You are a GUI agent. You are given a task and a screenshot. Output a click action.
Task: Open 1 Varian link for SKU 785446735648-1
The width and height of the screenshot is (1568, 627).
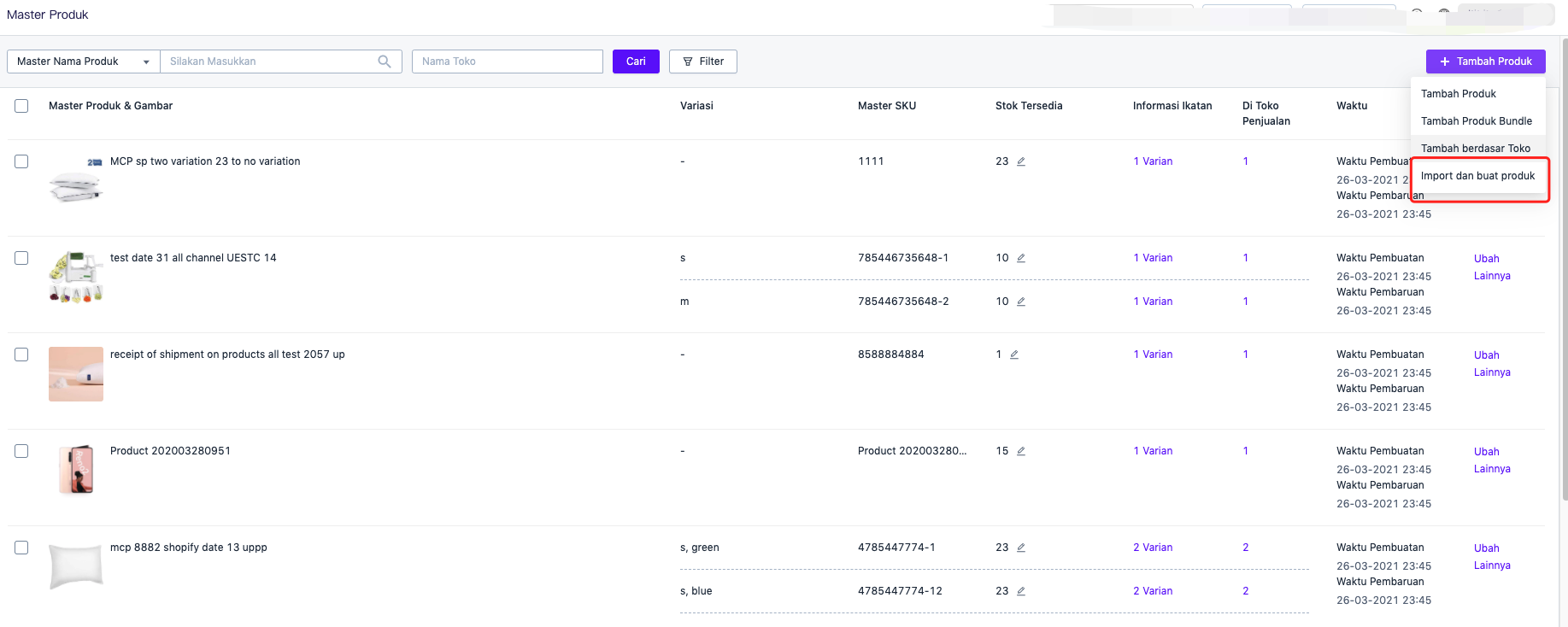tap(1153, 258)
